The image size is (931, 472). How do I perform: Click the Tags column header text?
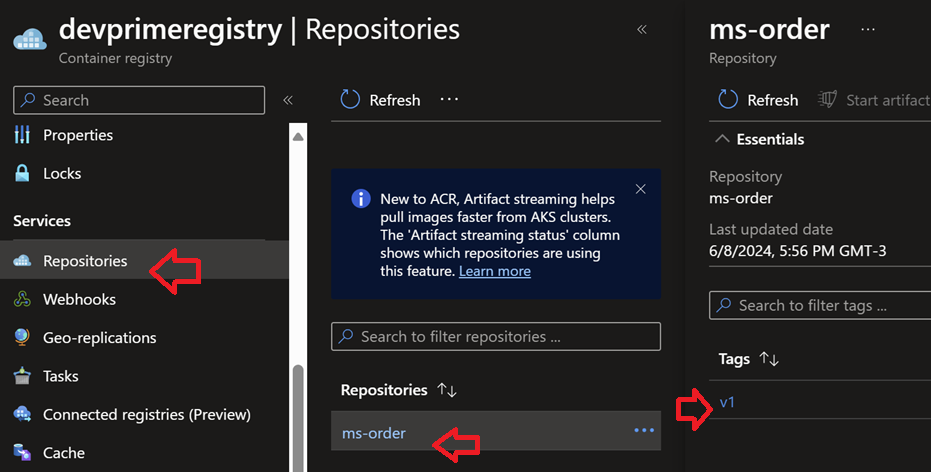(734, 359)
